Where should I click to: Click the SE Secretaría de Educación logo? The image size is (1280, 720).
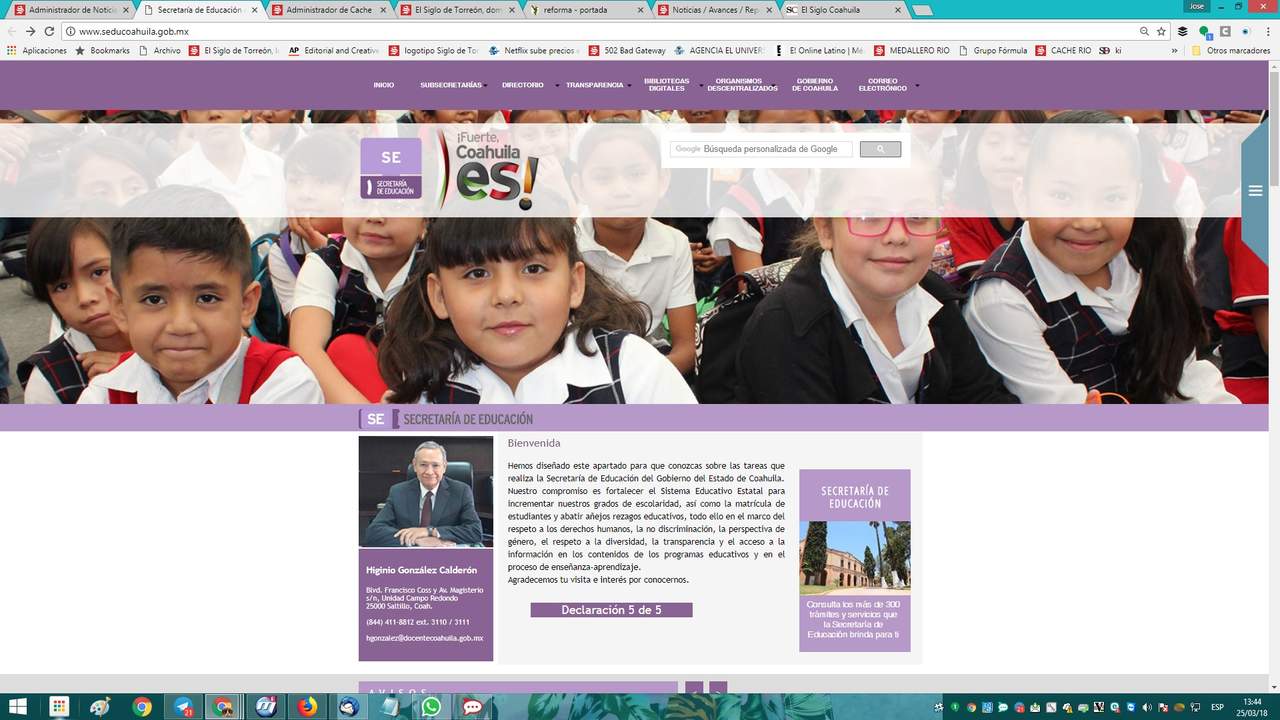(x=391, y=168)
